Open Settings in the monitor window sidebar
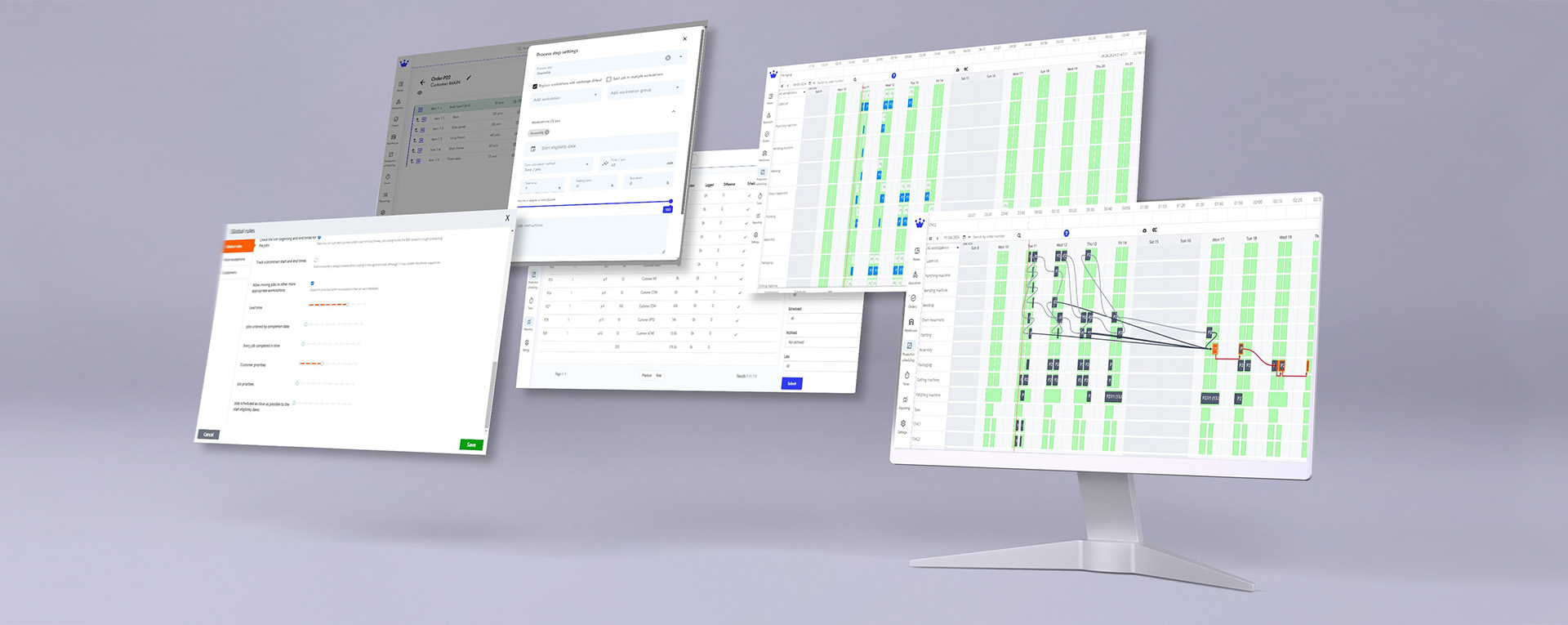 coord(903,425)
